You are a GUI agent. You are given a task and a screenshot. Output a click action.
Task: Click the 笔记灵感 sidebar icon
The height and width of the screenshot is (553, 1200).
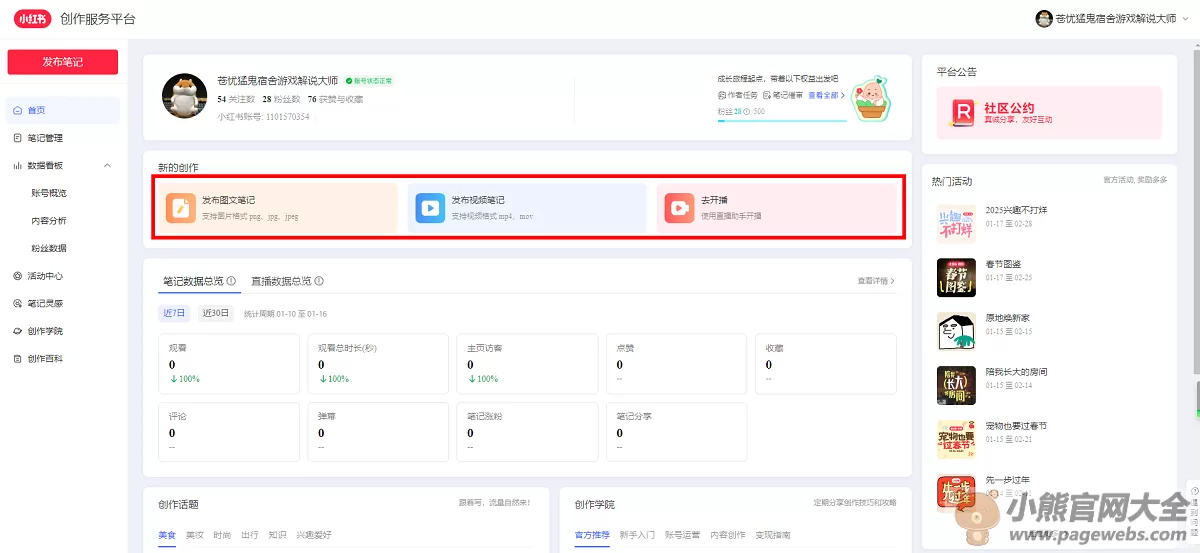pos(18,304)
